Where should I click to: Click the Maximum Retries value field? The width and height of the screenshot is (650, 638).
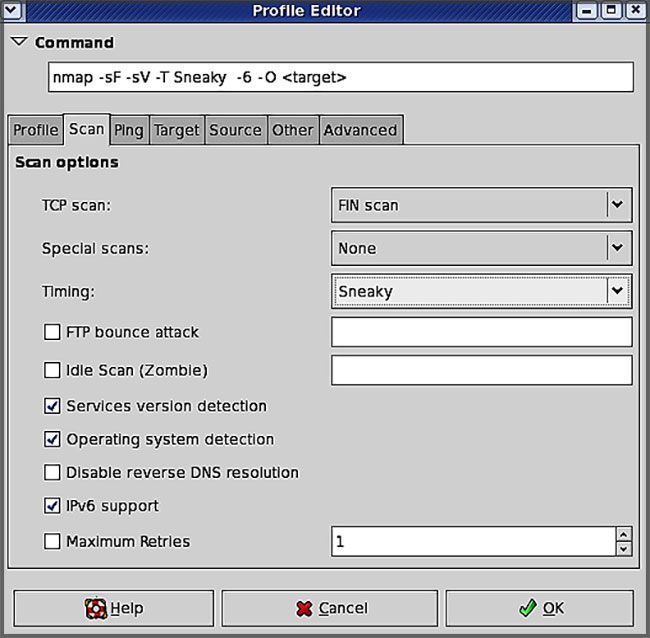(x=474, y=541)
